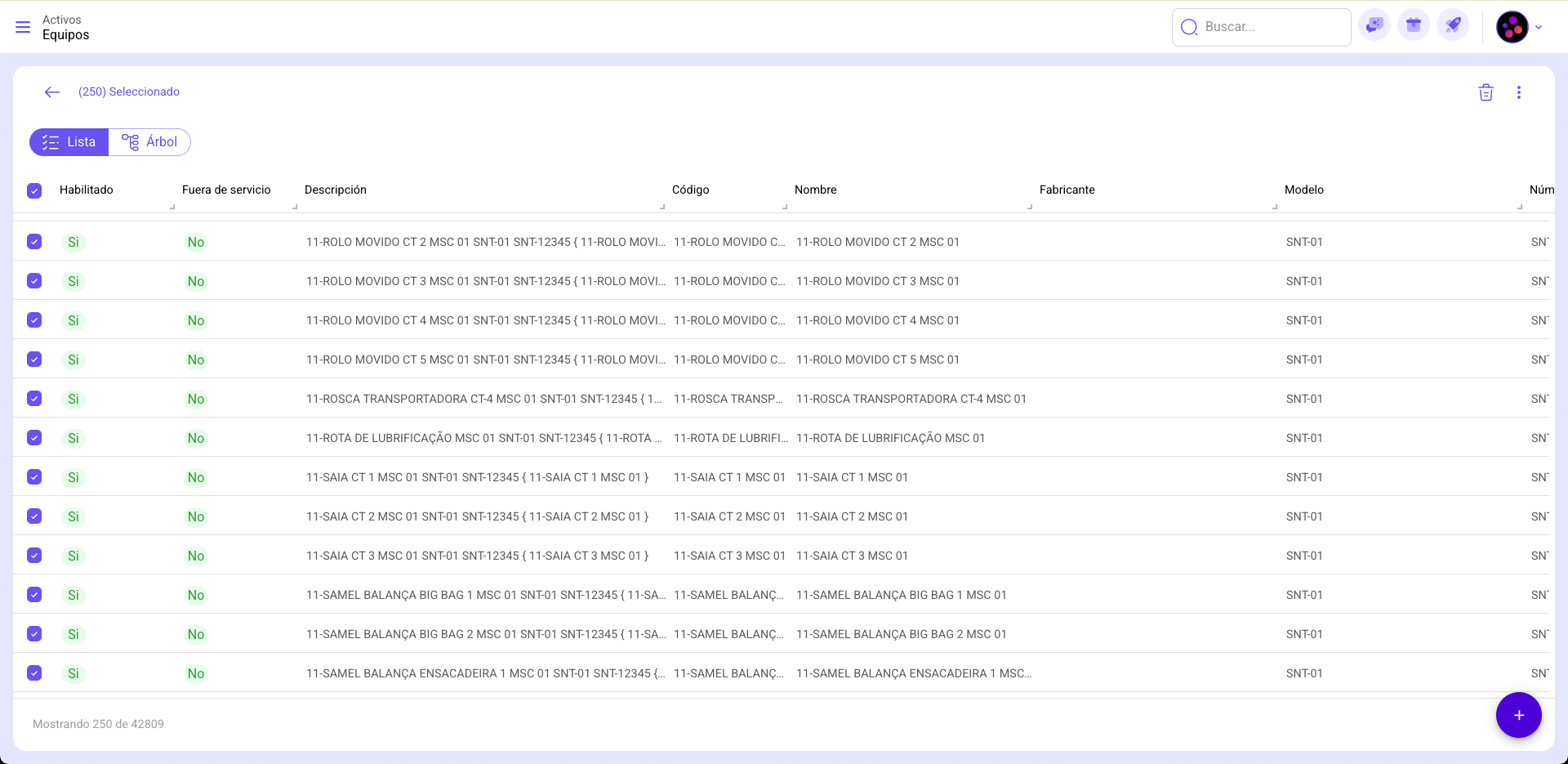This screenshot has width=1568, height=764.
Task: Select the Lista view tab
Action: [69, 142]
